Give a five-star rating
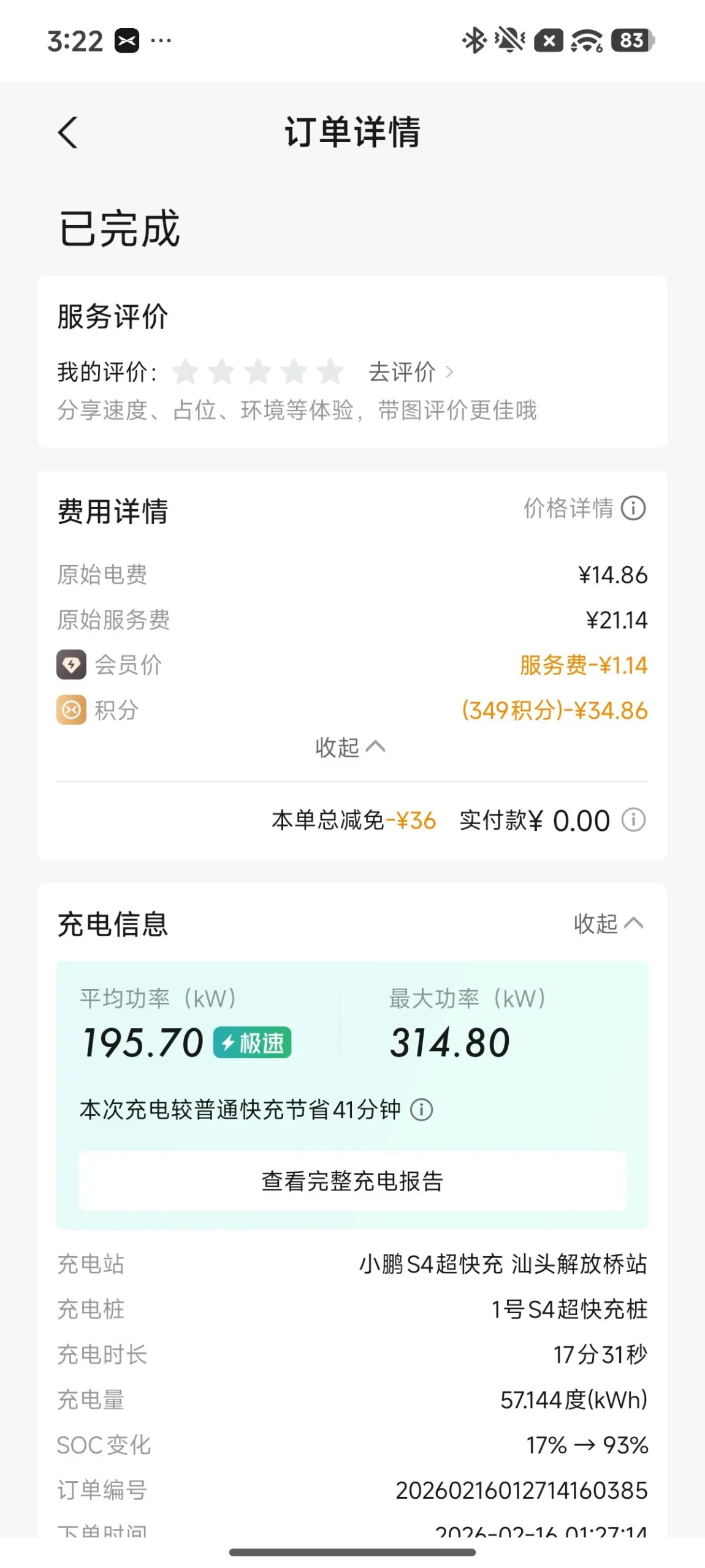Image resolution: width=705 pixels, height=1568 pixels. click(x=330, y=372)
